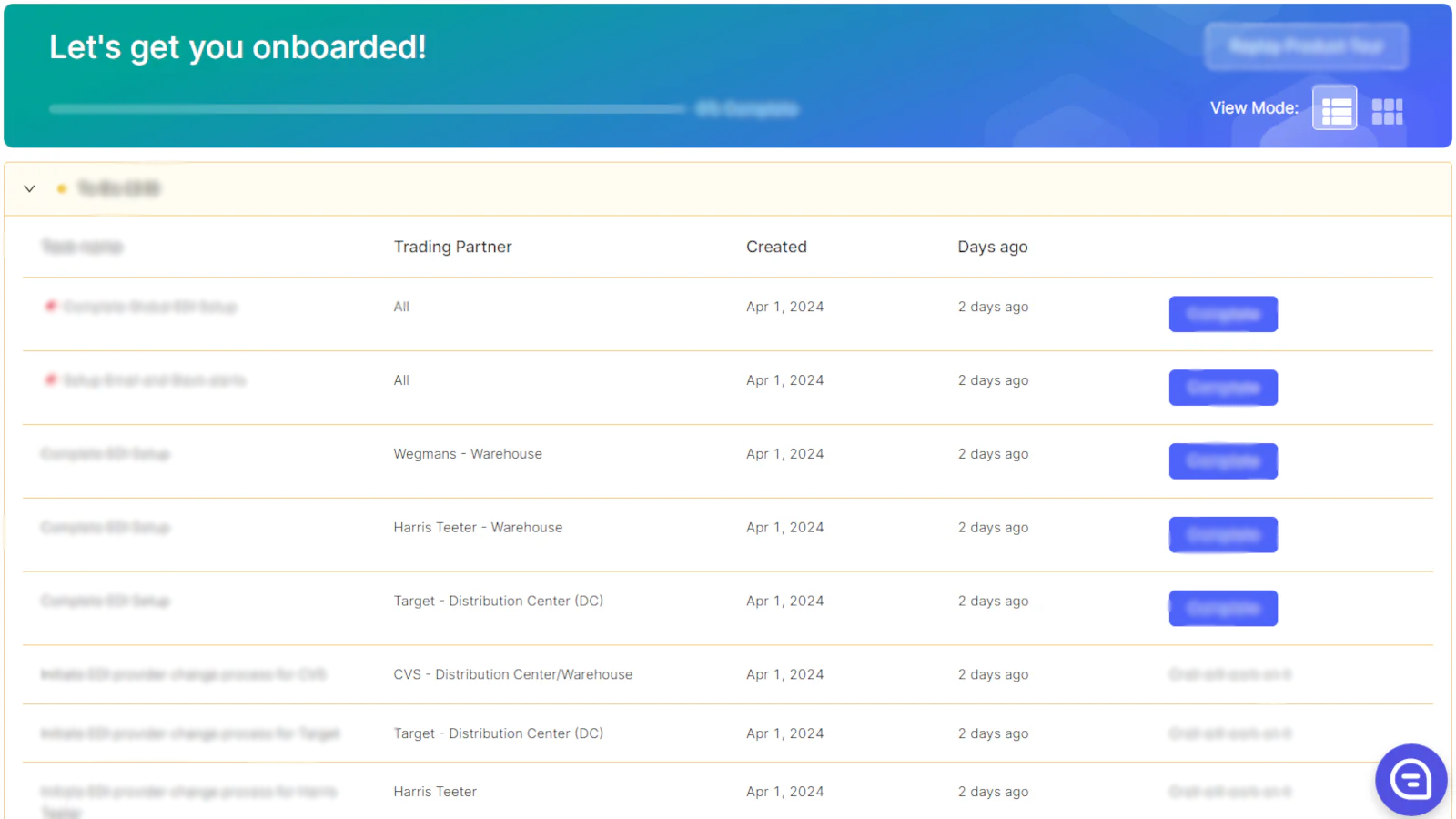
Task: Switch to list view mode
Action: pos(1334,108)
